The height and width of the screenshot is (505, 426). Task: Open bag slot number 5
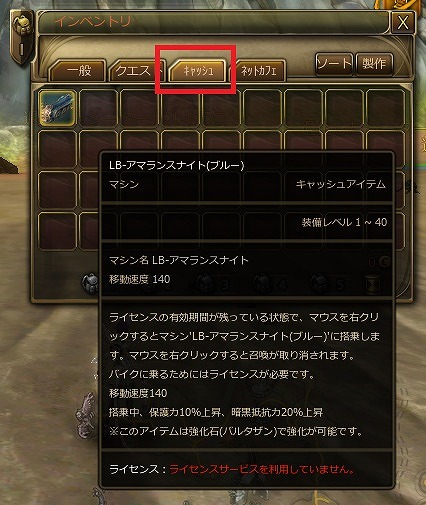tap(327, 284)
